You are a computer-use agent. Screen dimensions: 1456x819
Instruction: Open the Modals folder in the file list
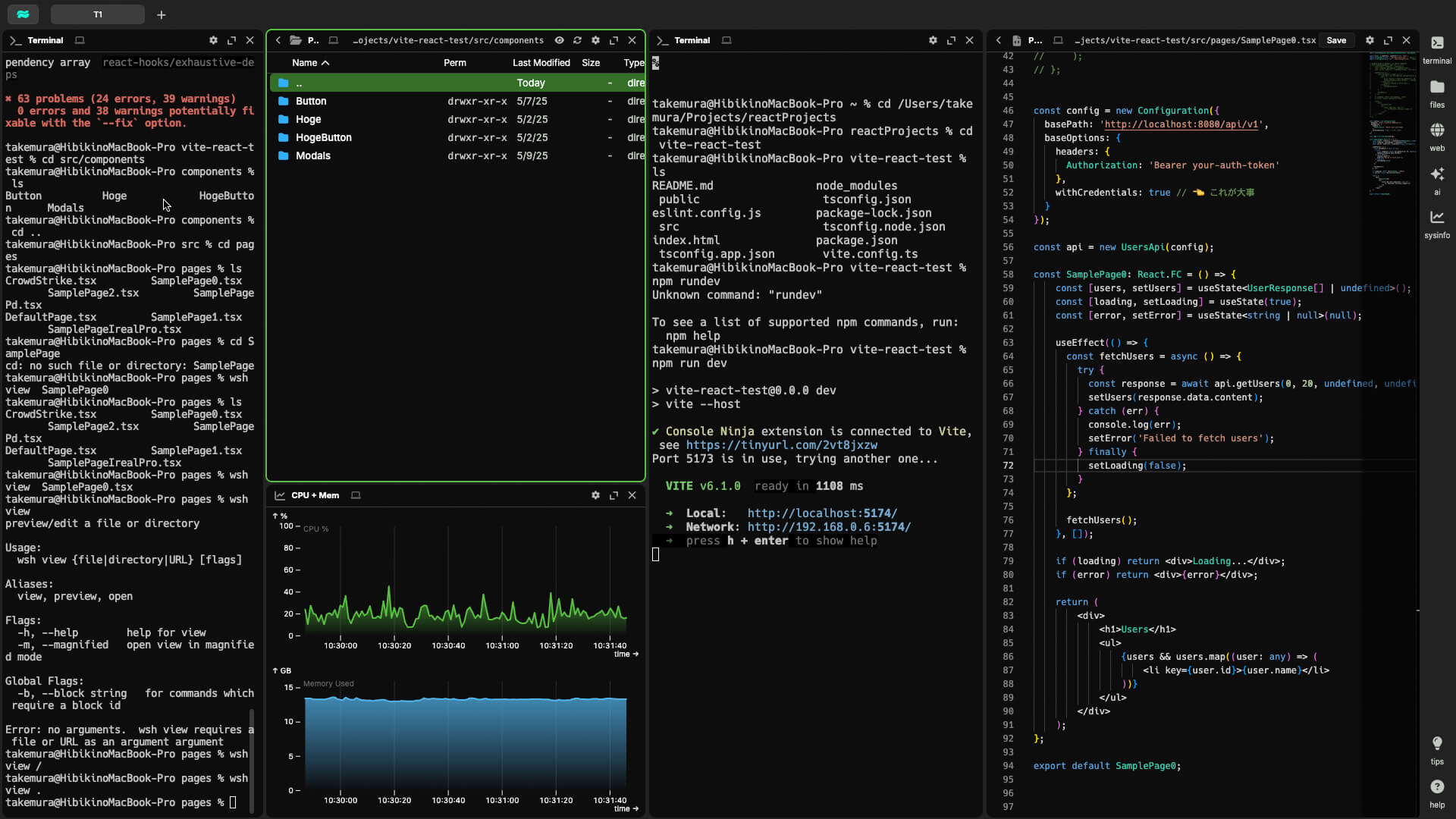point(312,156)
